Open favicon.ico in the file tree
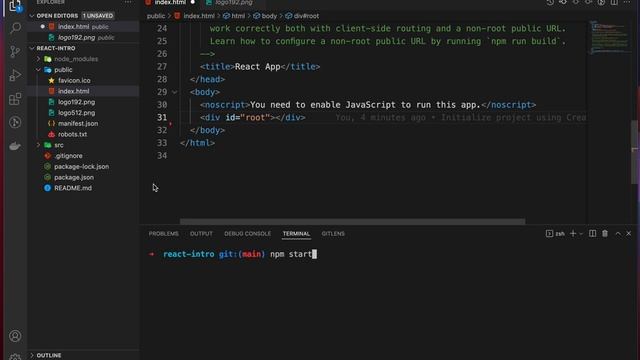 point(74,80)
